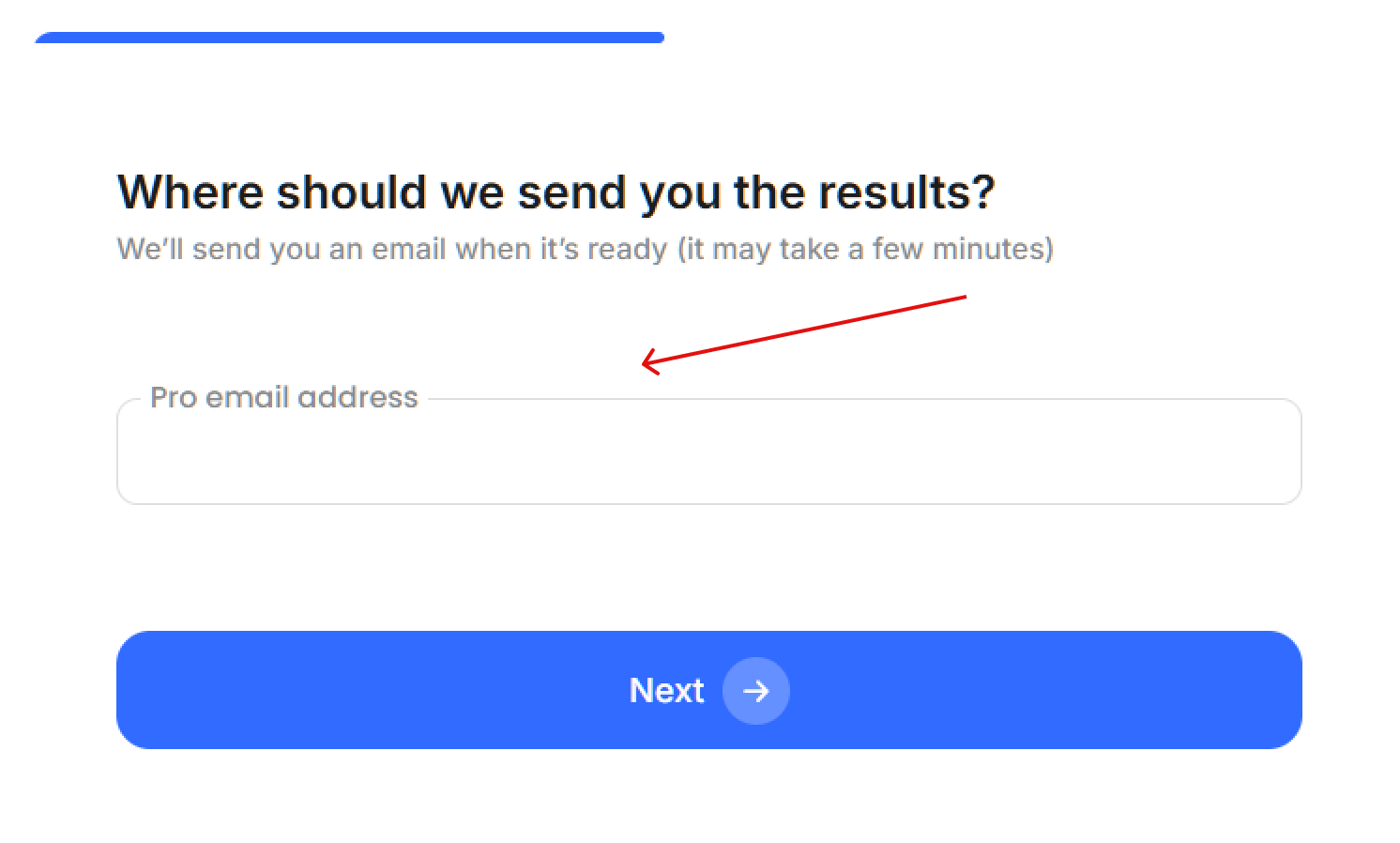Click the "Pro email address" field label
This screenshot has height=843, width=1400.
(283, 397)
